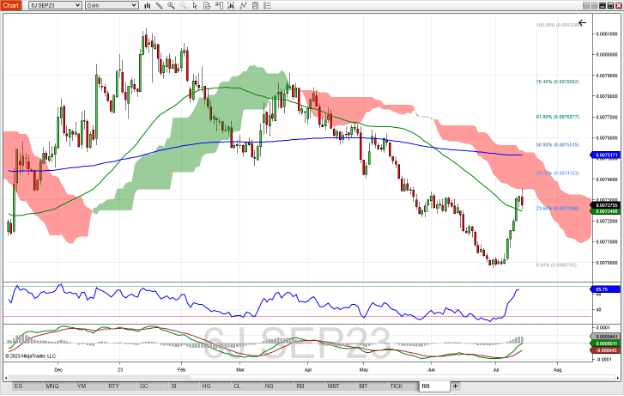Click the Apr label on time axis
This screenshot has width=624, height=396.
click(308, 370)
